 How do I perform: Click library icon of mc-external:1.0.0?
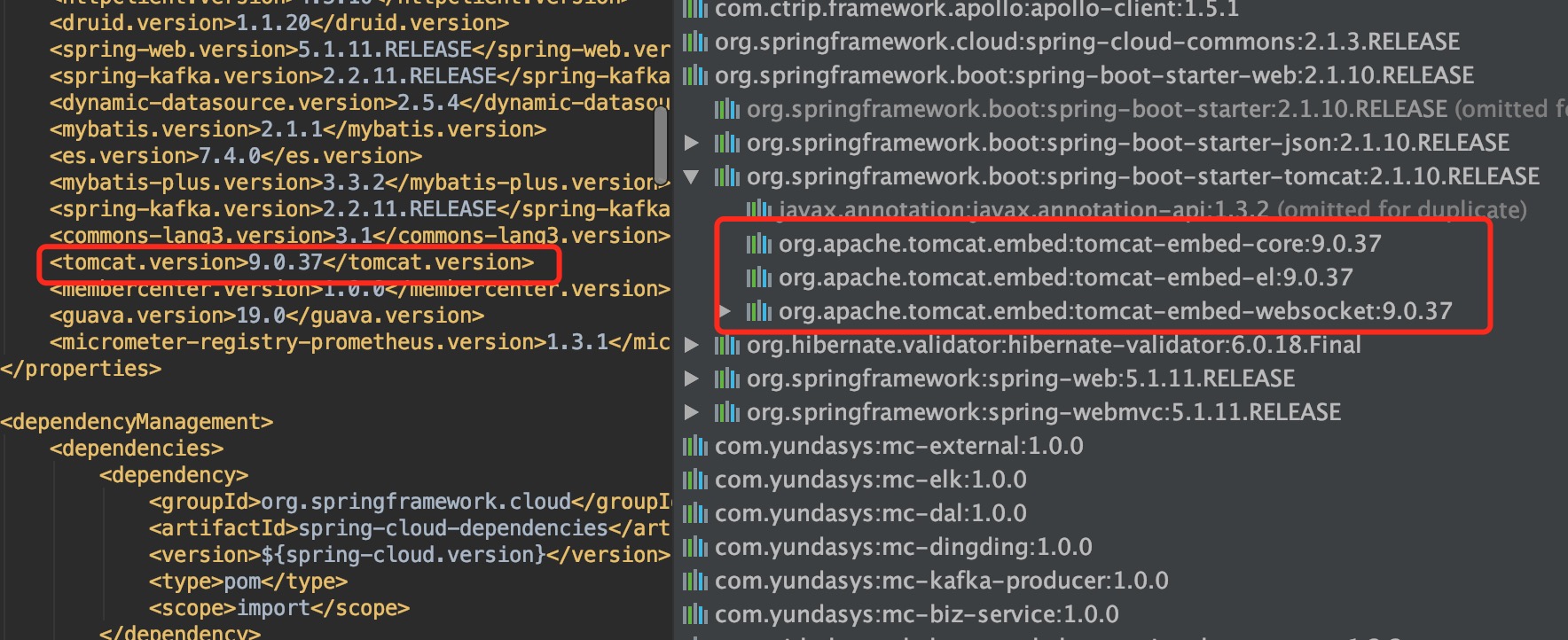click(x=695, y=446)
